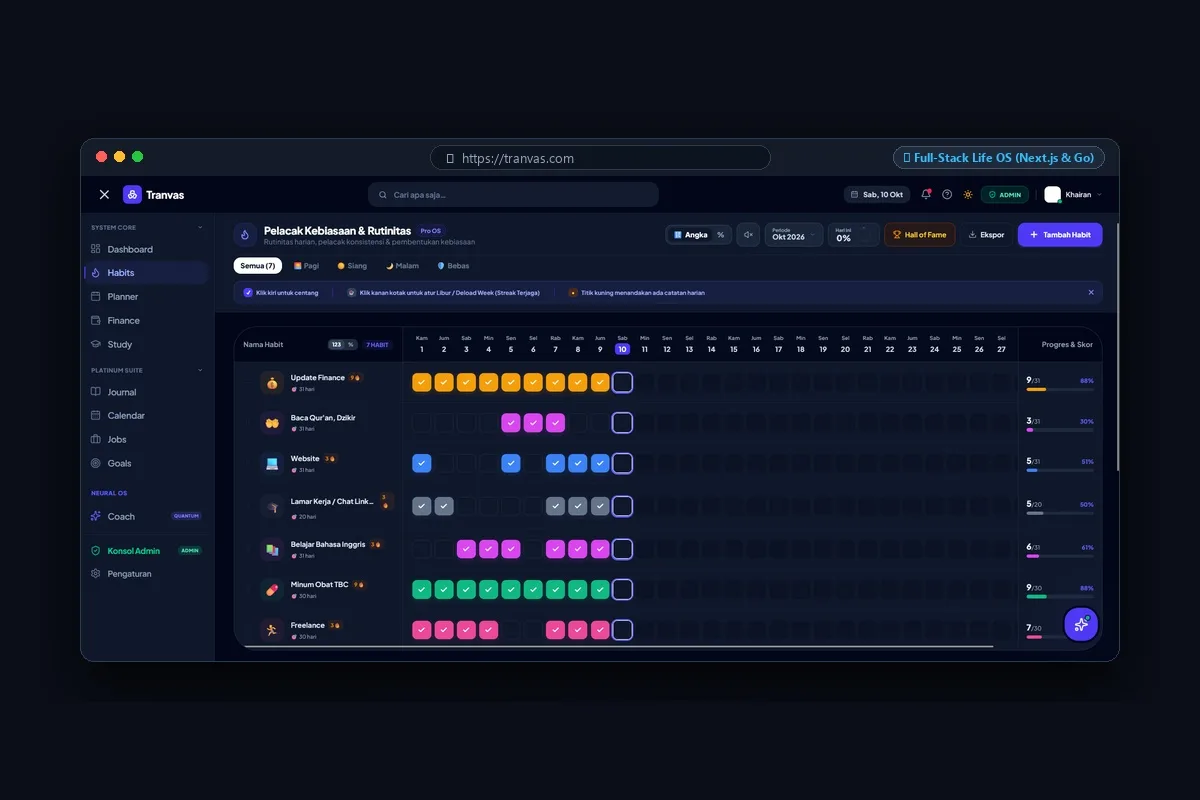Click the Baca Qur'an praying hands icon

tap(271, 423)
